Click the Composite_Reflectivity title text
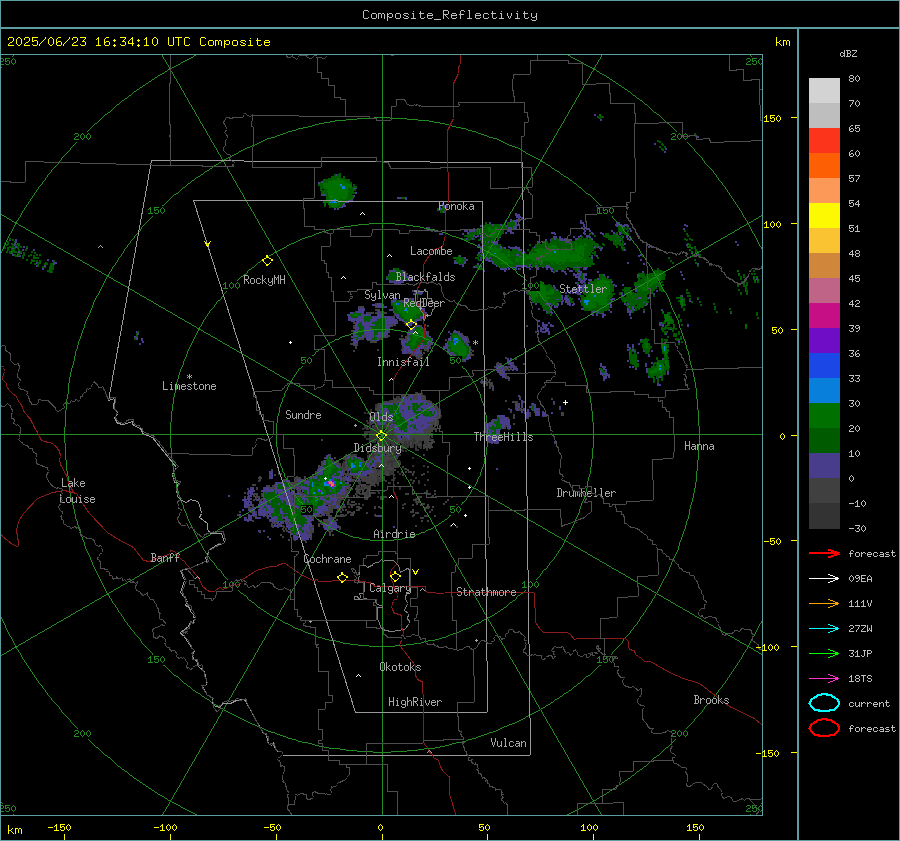 449,15
